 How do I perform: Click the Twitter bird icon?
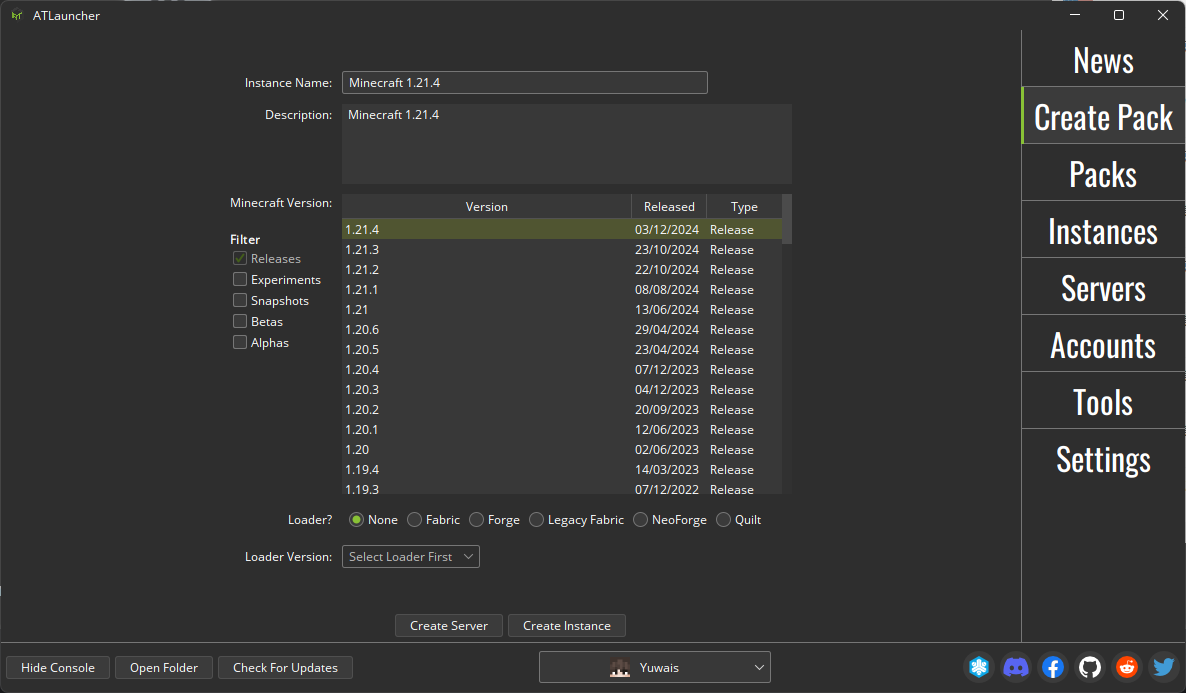(1163, 667)
